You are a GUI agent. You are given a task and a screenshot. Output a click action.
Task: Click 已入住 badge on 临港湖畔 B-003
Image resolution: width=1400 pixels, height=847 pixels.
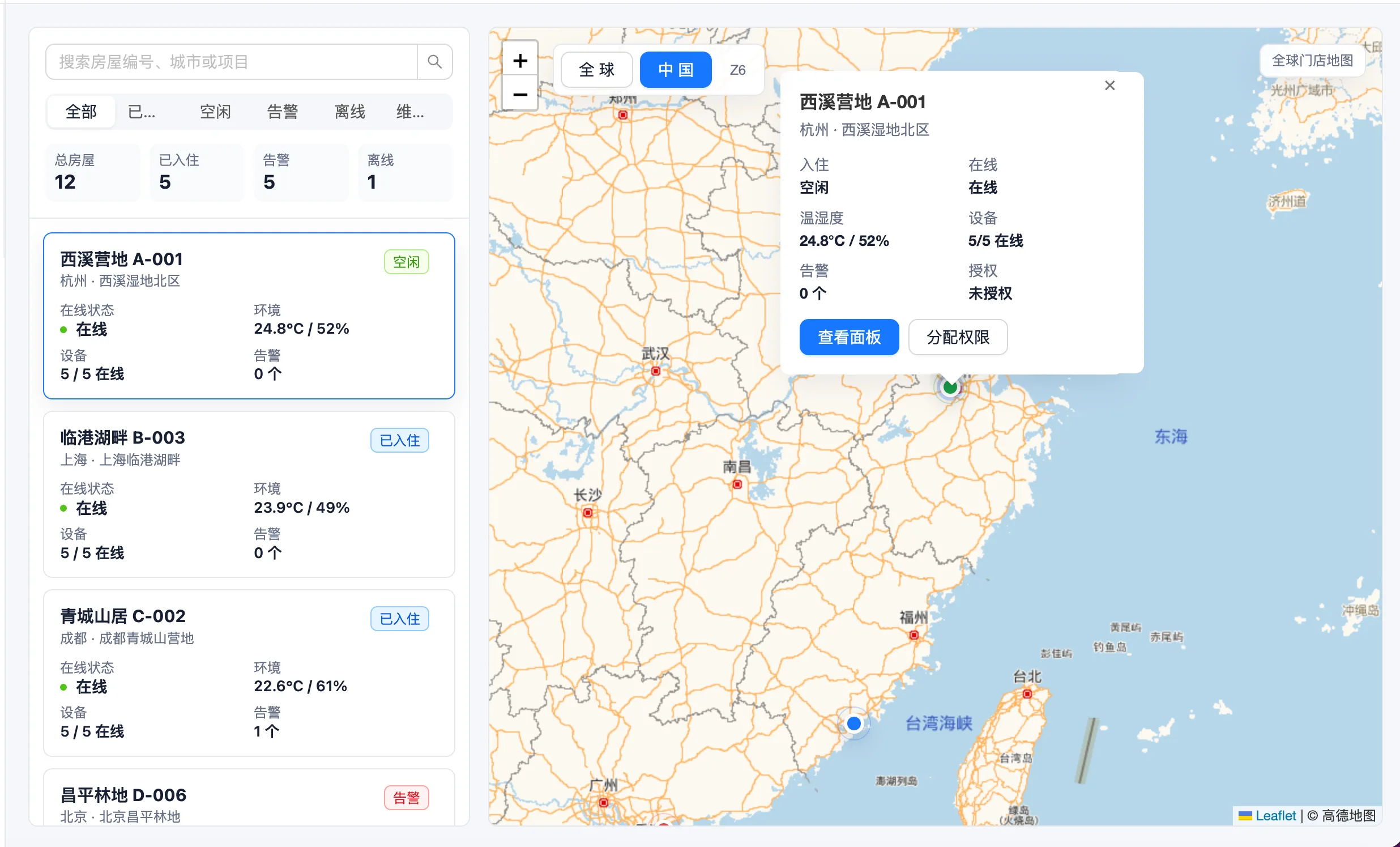click(399, 441)
